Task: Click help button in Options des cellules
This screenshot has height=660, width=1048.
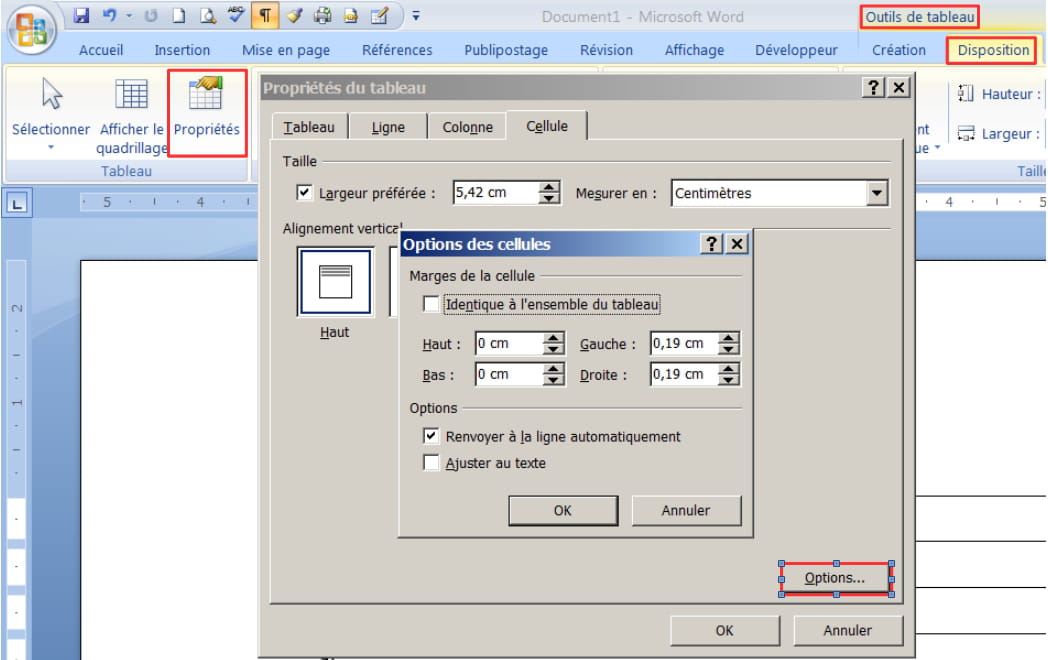Action: 712,244
